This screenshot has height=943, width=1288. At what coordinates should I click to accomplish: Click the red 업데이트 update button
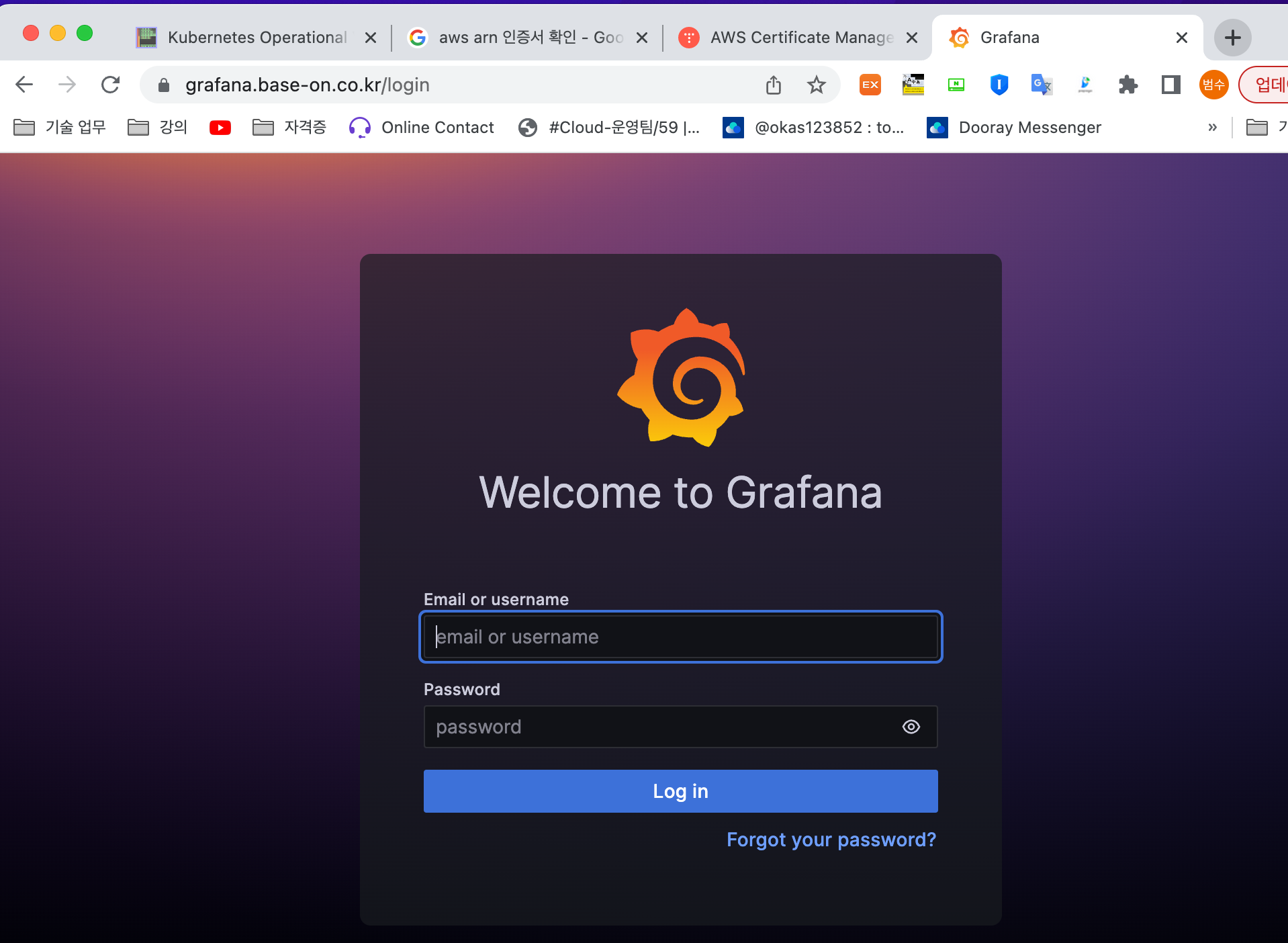[1265, 85]
